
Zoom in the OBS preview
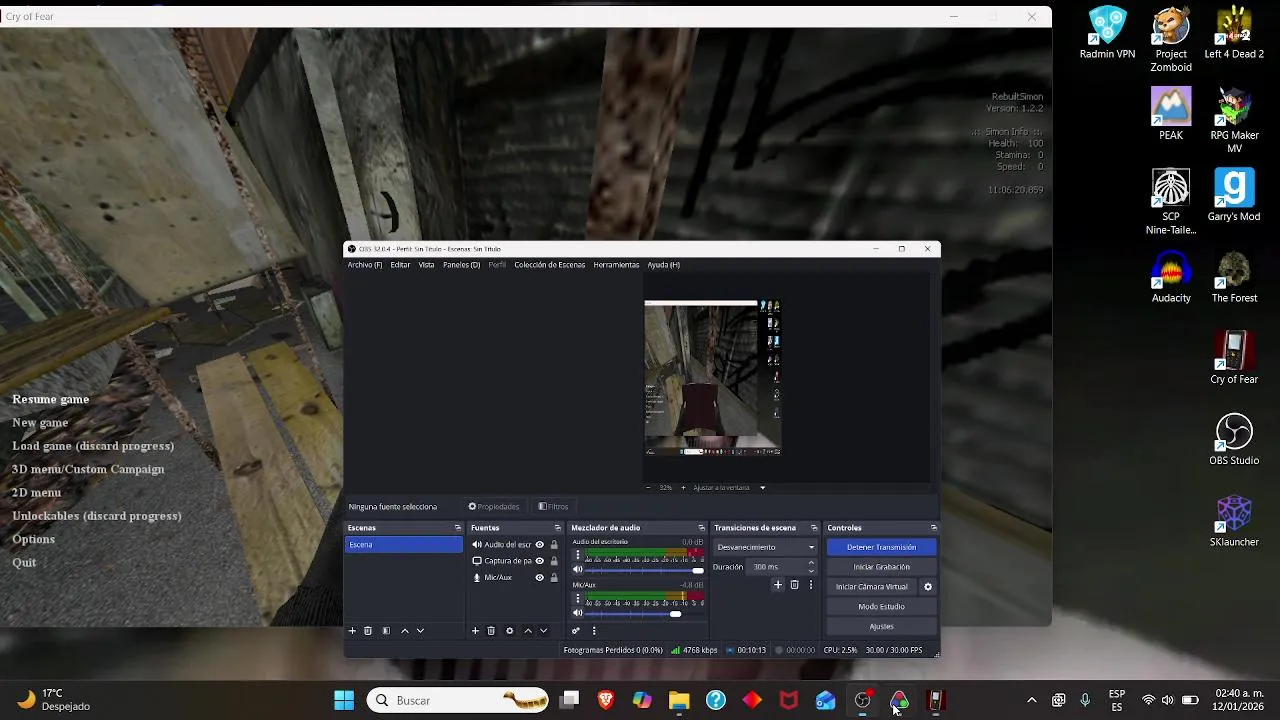(x=683, y=488)
